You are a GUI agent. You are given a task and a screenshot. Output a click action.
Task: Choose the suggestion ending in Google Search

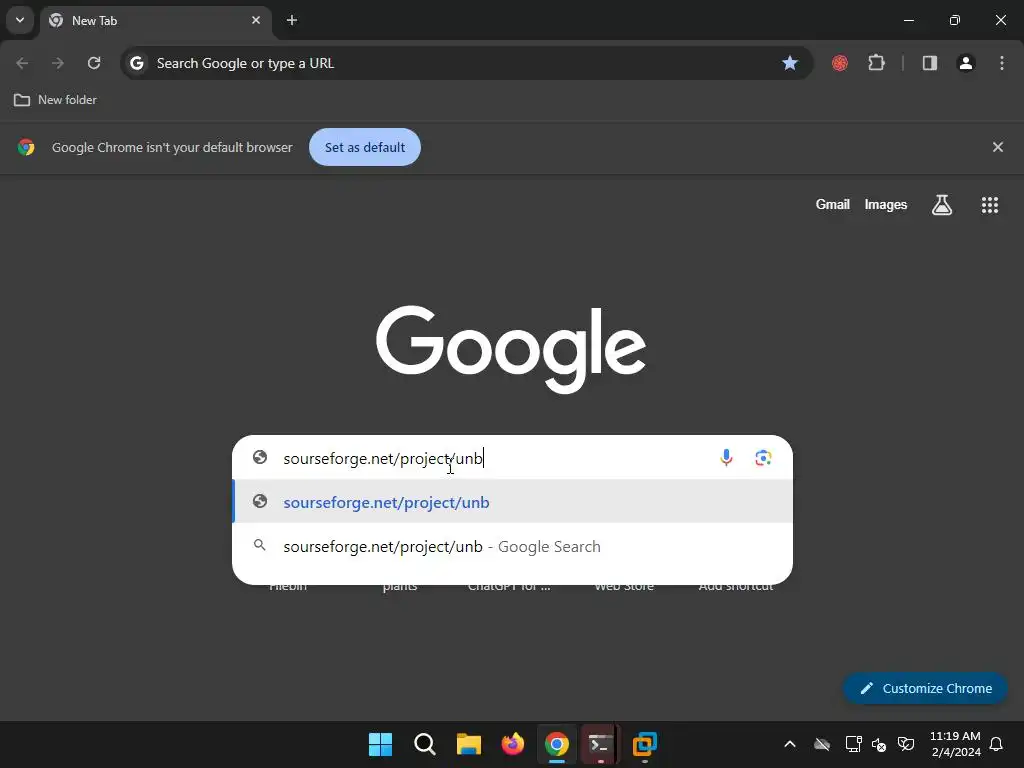(513, 546)
